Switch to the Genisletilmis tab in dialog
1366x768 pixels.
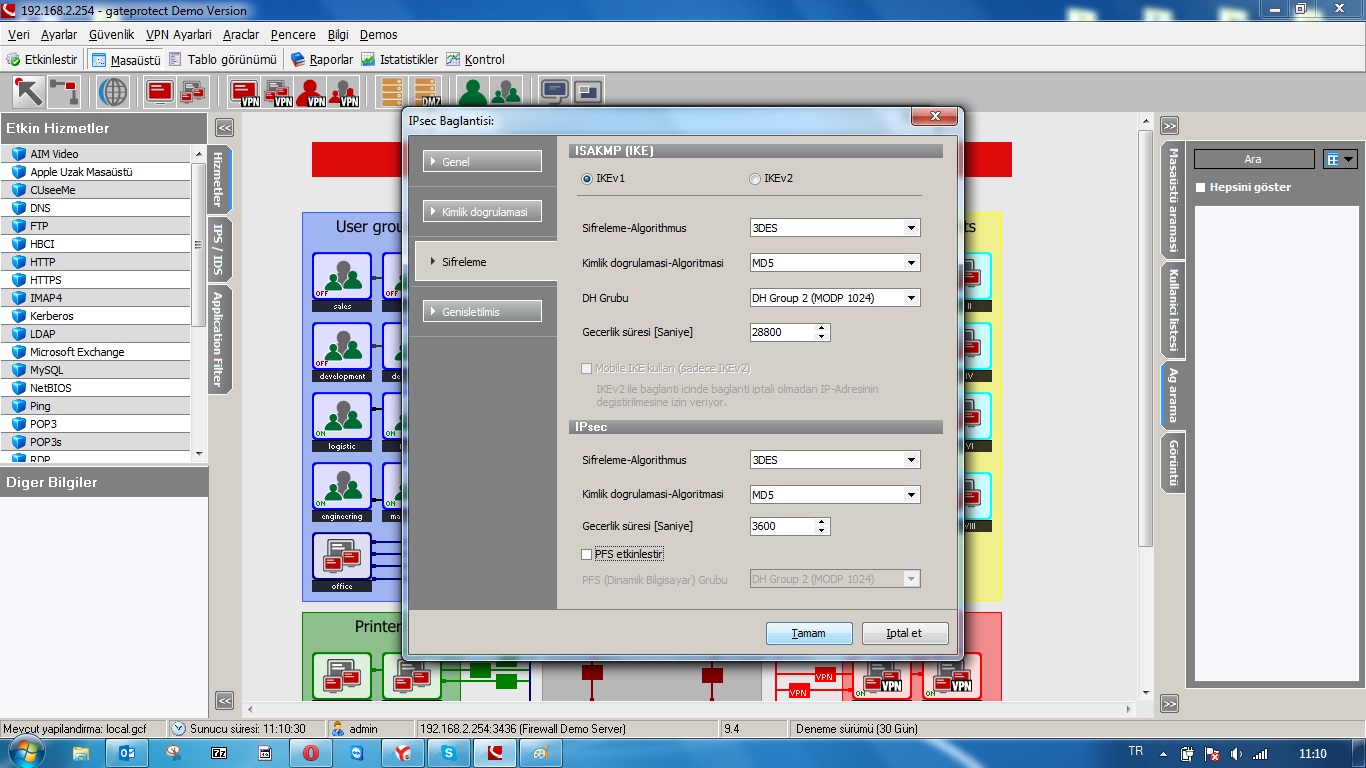click(483, 312)
